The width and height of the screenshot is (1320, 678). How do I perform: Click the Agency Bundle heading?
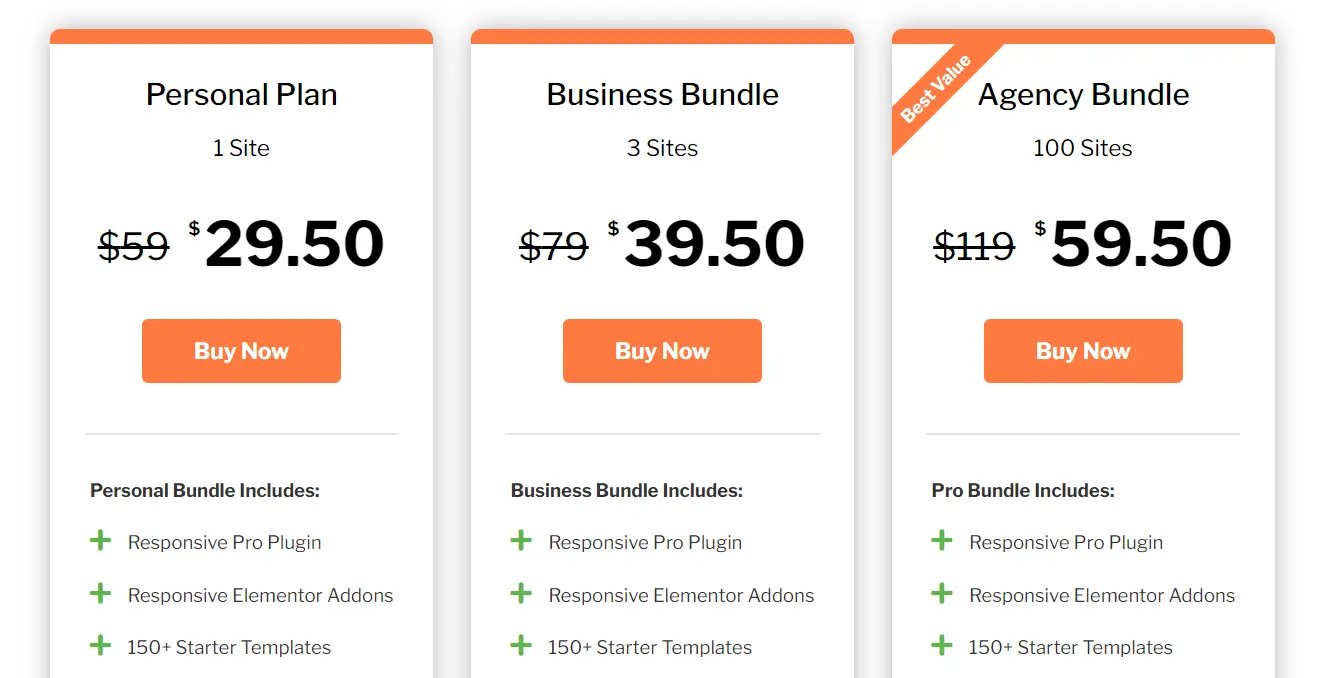tap(1083, 94)
